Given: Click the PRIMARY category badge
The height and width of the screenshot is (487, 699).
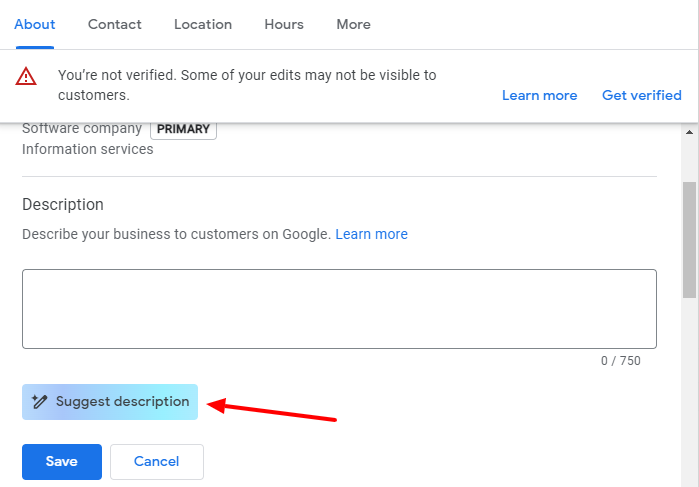Looking at the screenshot, I should pos(183,129).
